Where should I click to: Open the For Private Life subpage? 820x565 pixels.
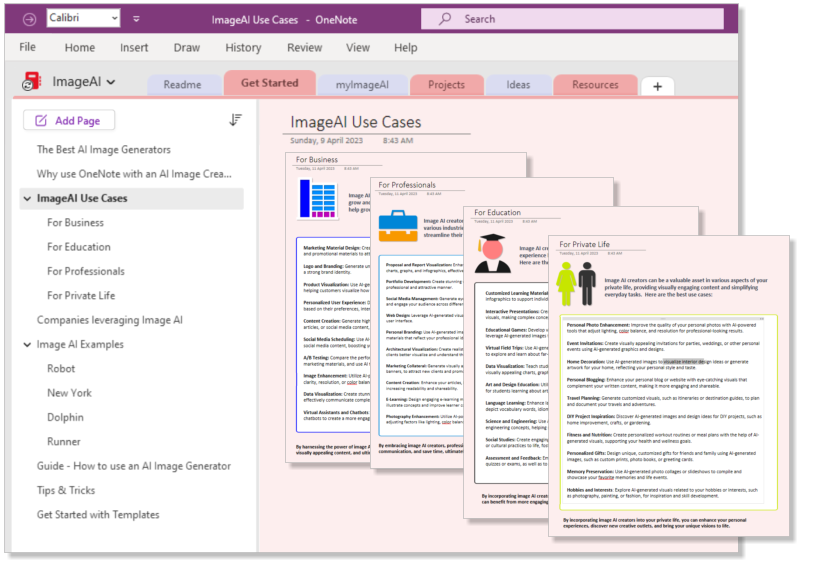coord(81,296)
